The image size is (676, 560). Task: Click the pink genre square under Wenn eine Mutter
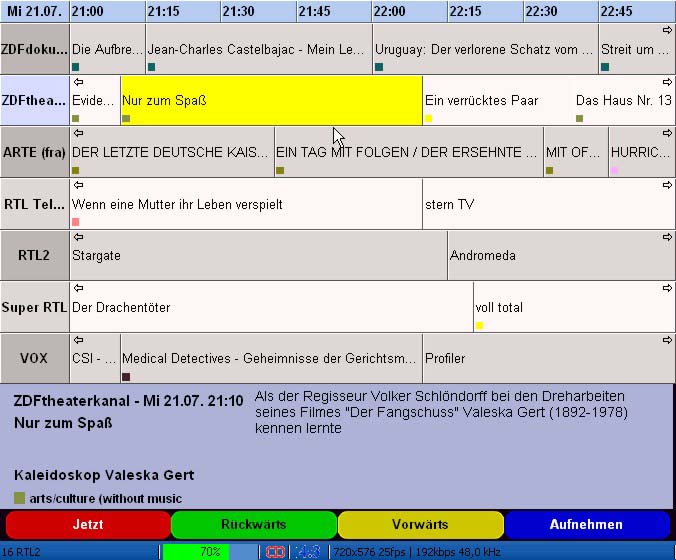pos(75,222)
